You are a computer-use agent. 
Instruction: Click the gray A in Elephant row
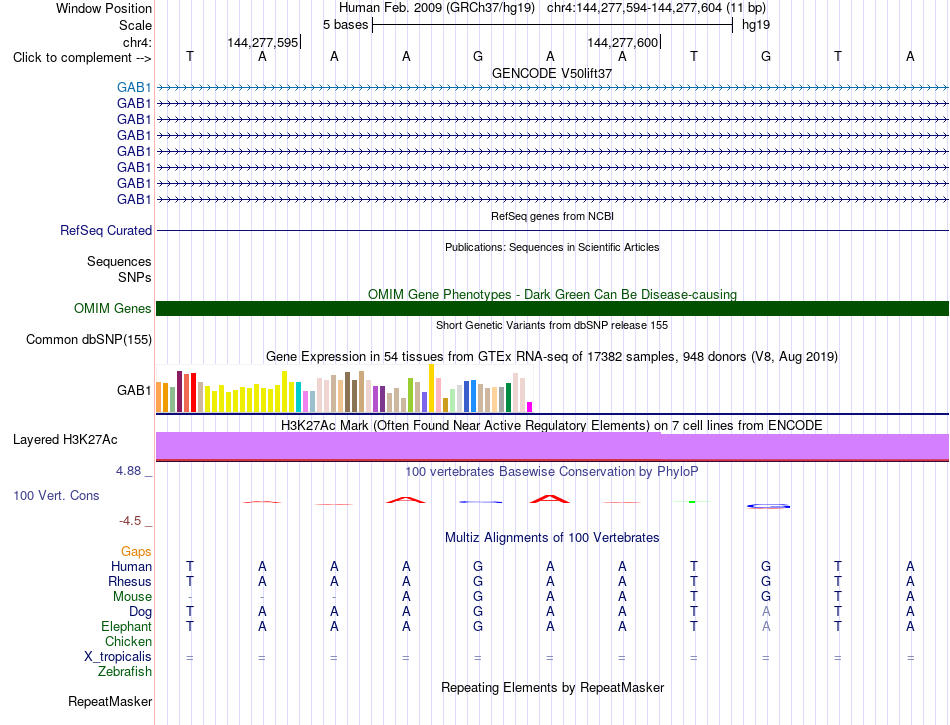(x=766, y=626)
